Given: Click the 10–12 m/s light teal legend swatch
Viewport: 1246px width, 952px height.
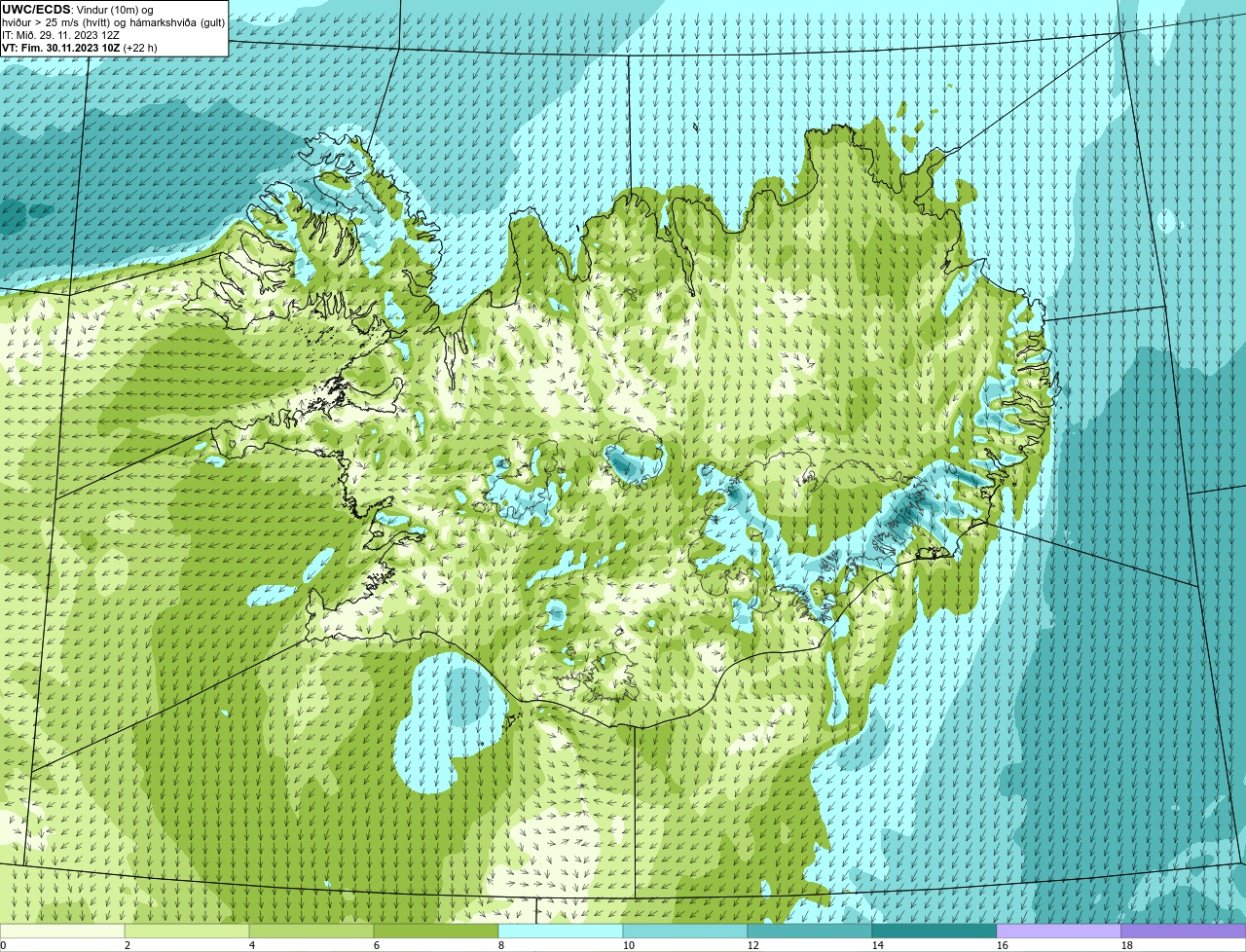Looking at the screenshot, I should 685,931.
